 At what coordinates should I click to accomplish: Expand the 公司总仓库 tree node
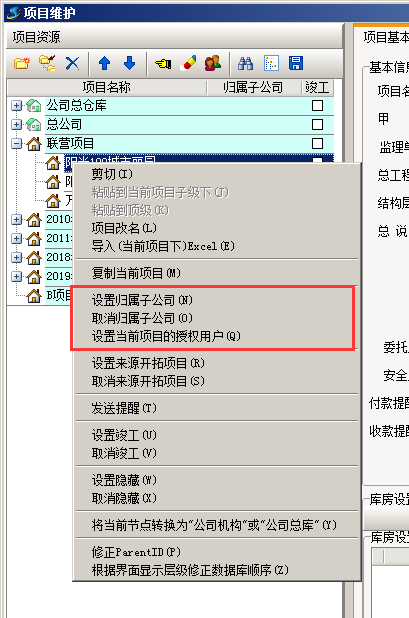pyautogui.click(x=16, y=106)
